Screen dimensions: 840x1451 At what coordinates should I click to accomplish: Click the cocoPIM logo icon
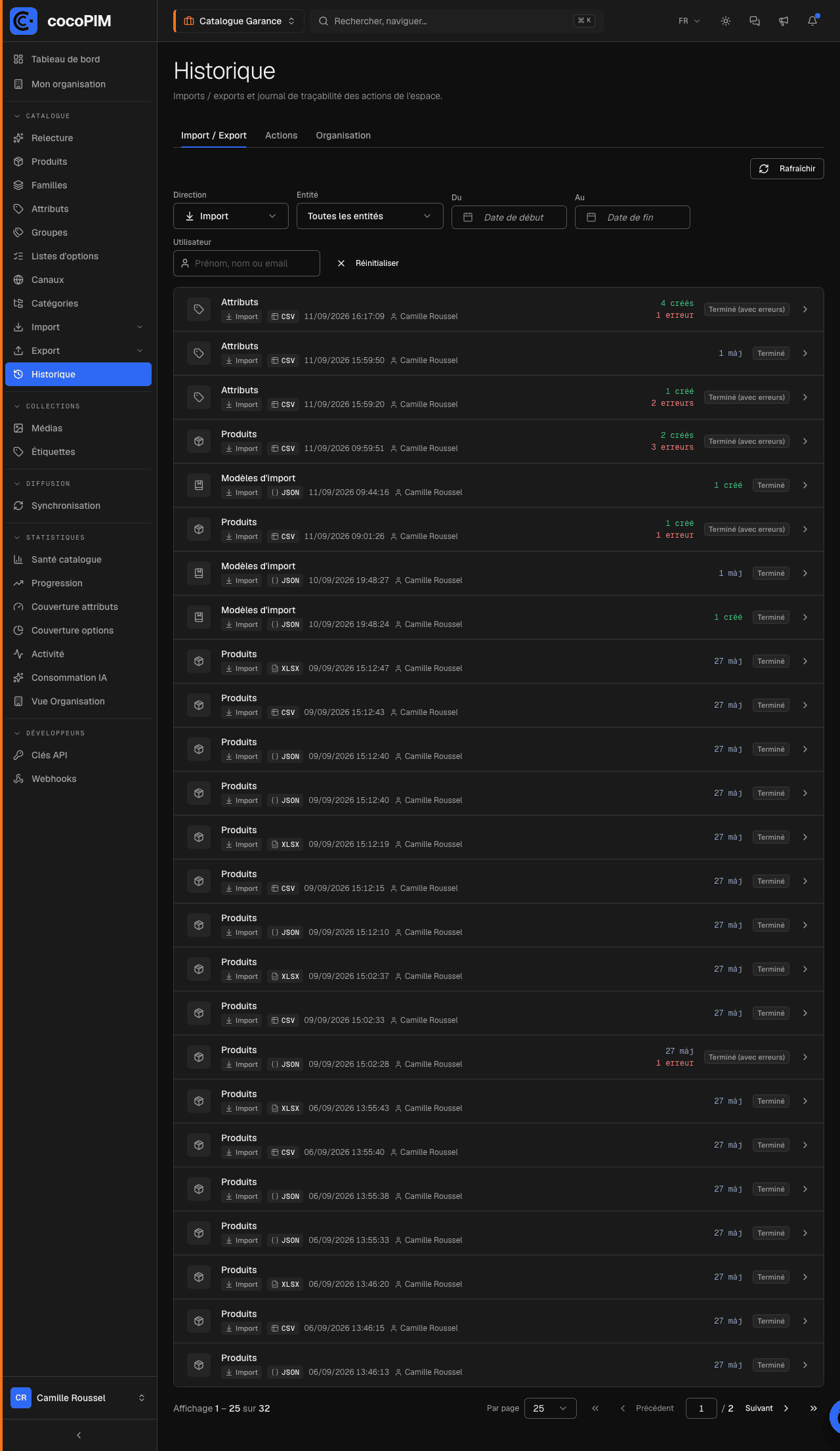tap(24, 21)
